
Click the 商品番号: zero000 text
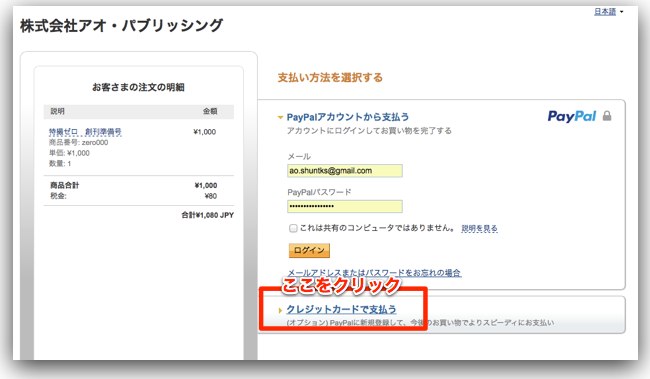pos(78,143)
